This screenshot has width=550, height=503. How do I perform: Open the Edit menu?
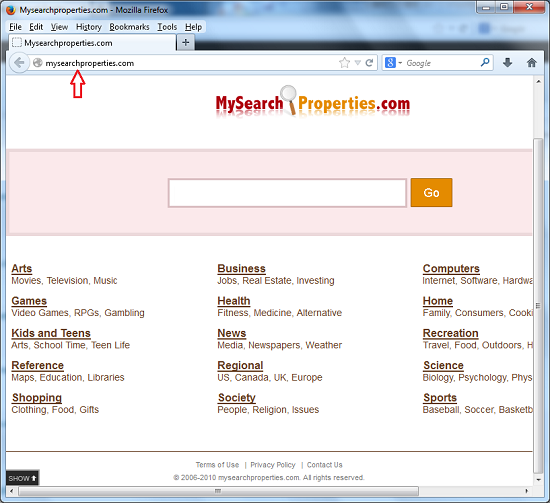pyautogui.click(x=36, y=27)
